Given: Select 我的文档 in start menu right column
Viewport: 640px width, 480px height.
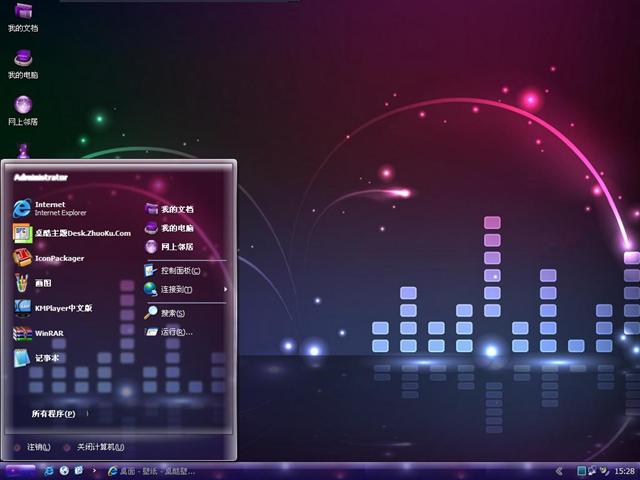Looking at the screenshot, I should tap(169, 209).
